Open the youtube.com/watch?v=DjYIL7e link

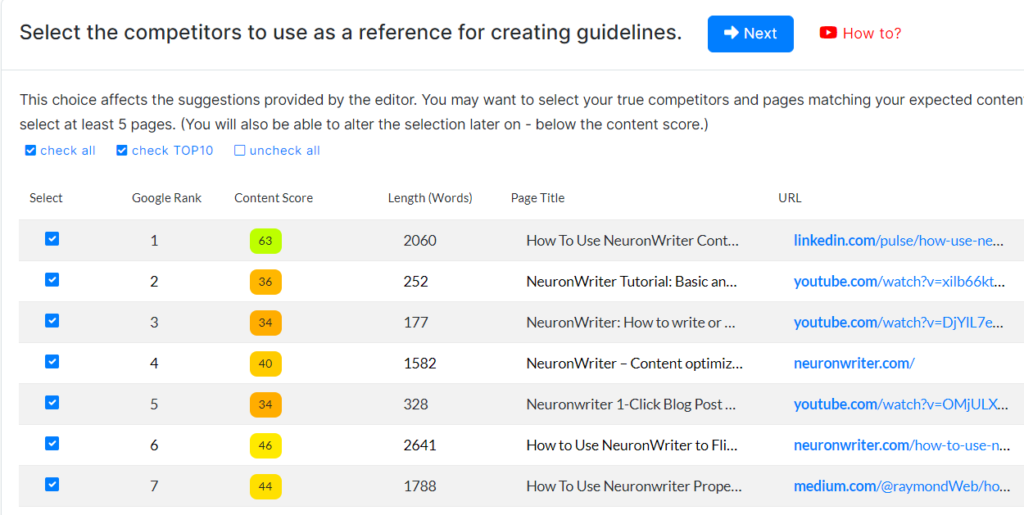(898, 323)
